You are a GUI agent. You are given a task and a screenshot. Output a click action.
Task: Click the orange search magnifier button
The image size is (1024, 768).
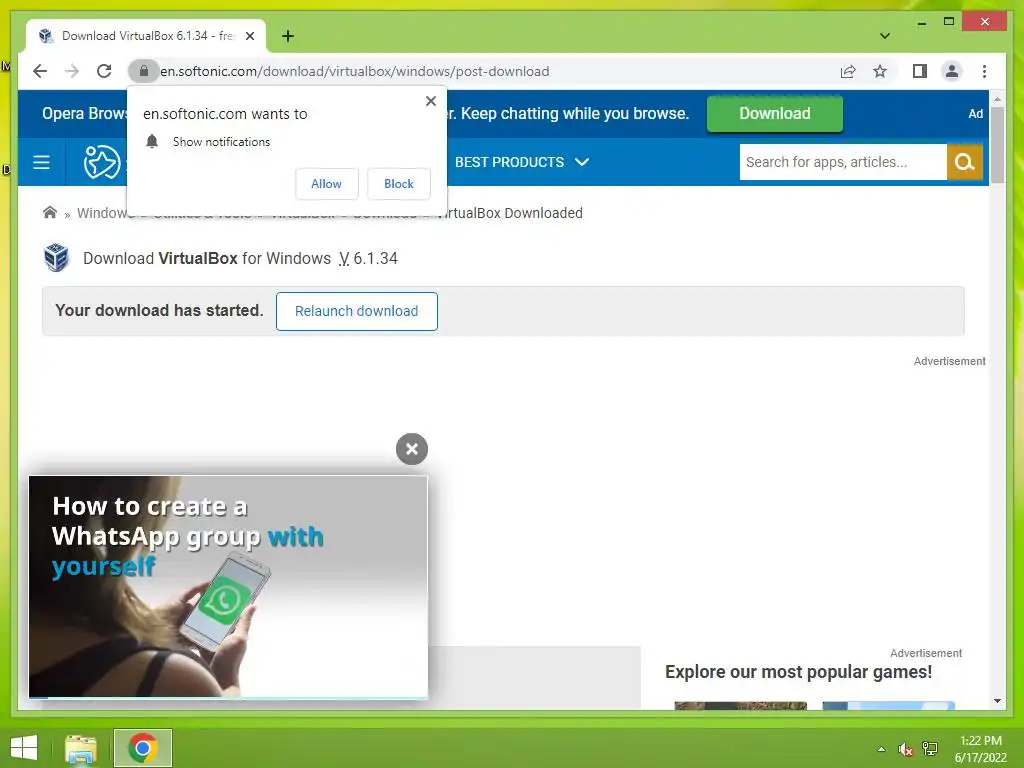(965, 162)
